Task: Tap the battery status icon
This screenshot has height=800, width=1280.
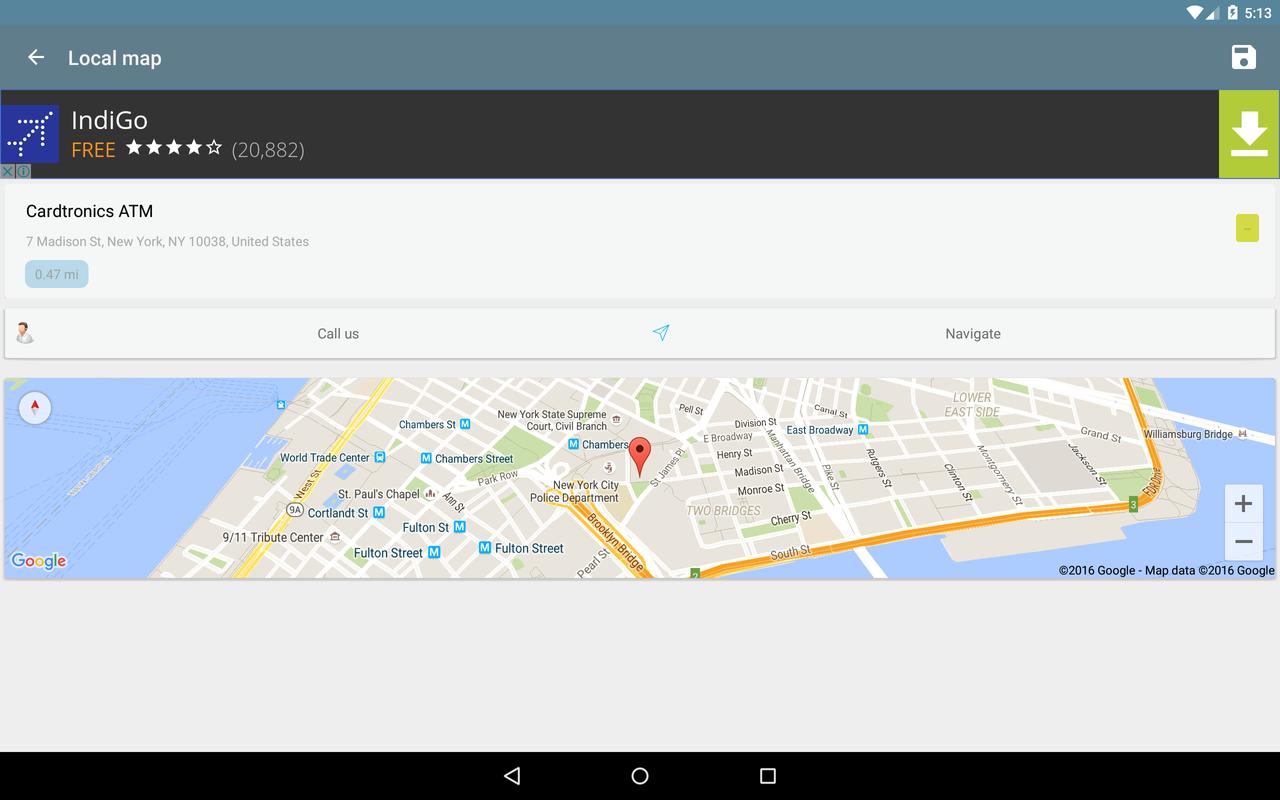Action: pyautogui.click(x=1232, y=12)
